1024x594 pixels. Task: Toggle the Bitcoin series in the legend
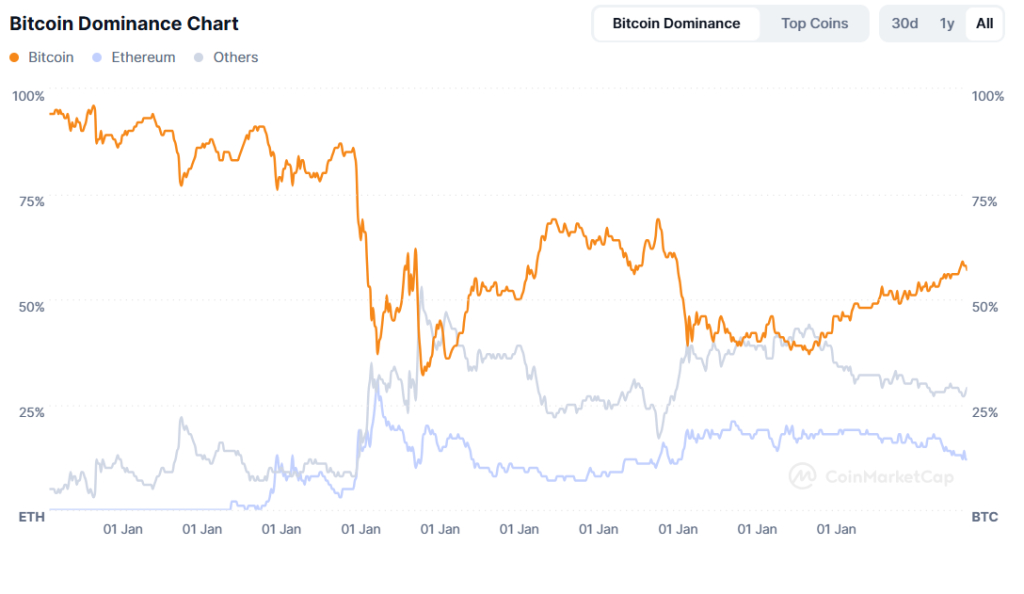[x=42, y=57]
